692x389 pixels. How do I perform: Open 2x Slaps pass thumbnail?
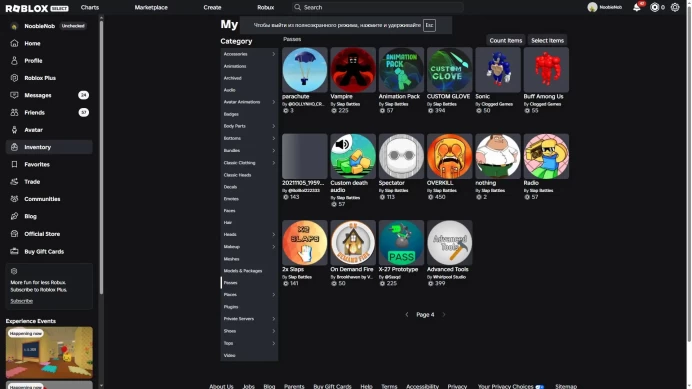305,243
